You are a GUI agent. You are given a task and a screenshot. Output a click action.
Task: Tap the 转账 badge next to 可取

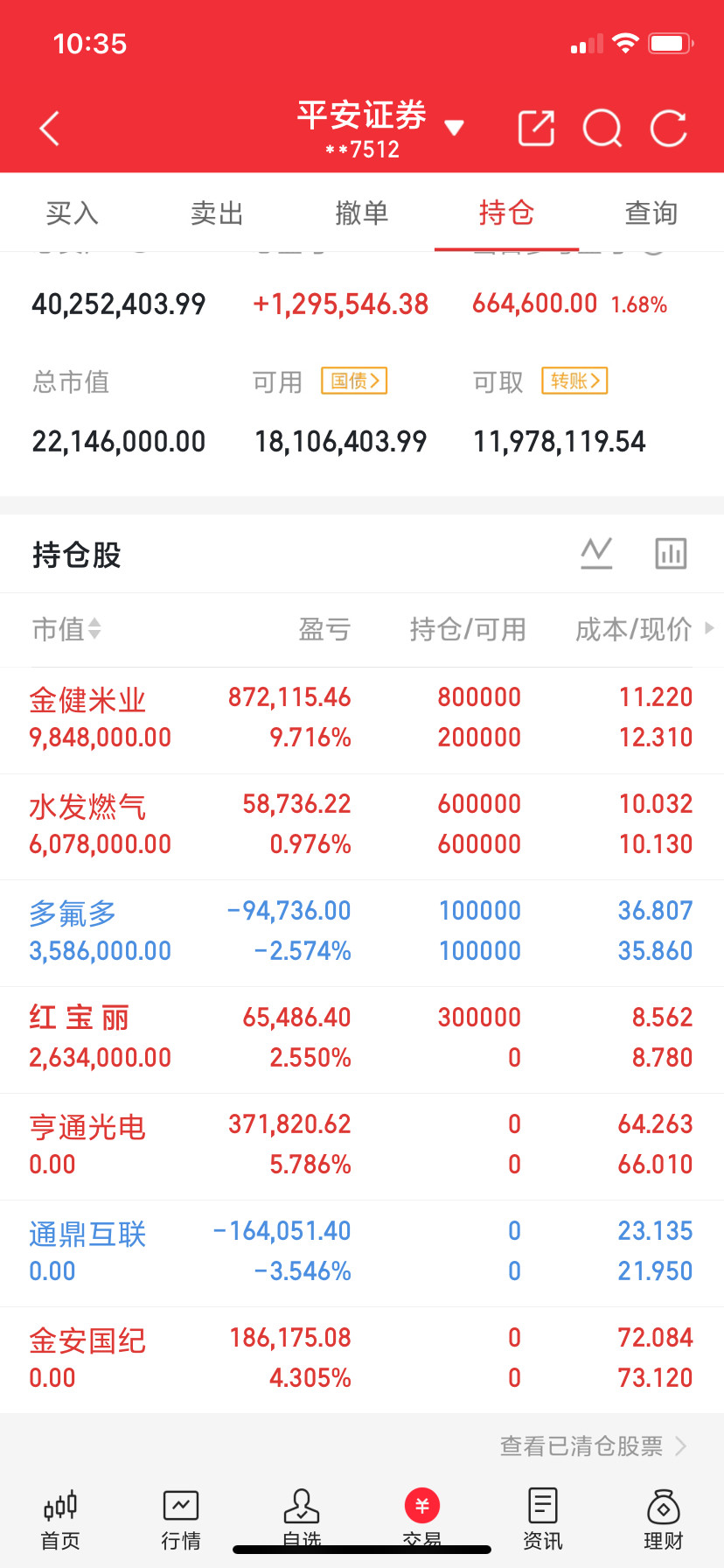(574, 381)
